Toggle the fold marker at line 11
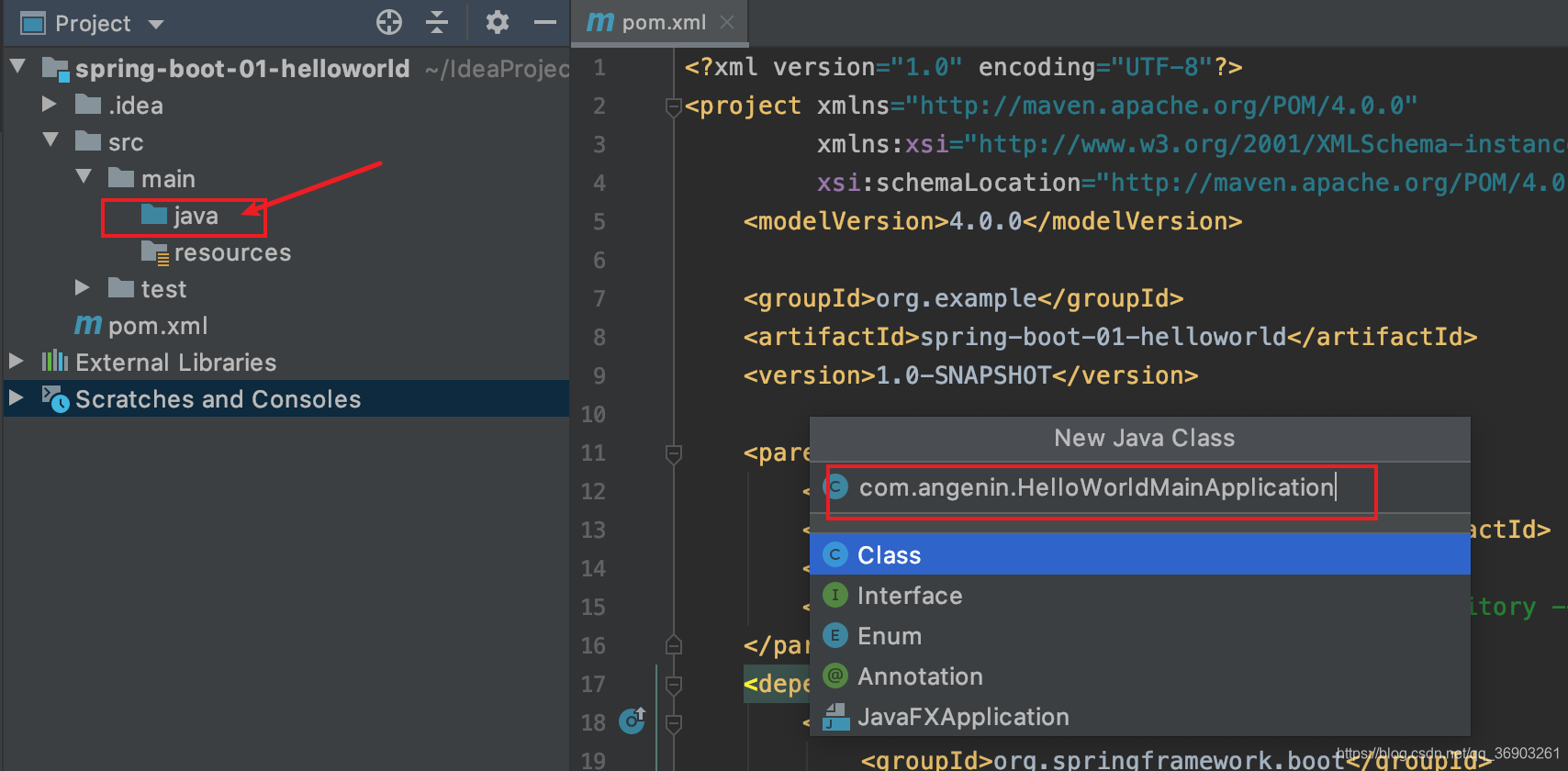Image resolution: width=1568 pixels, height=771 pixels. [x=673, y=453]
